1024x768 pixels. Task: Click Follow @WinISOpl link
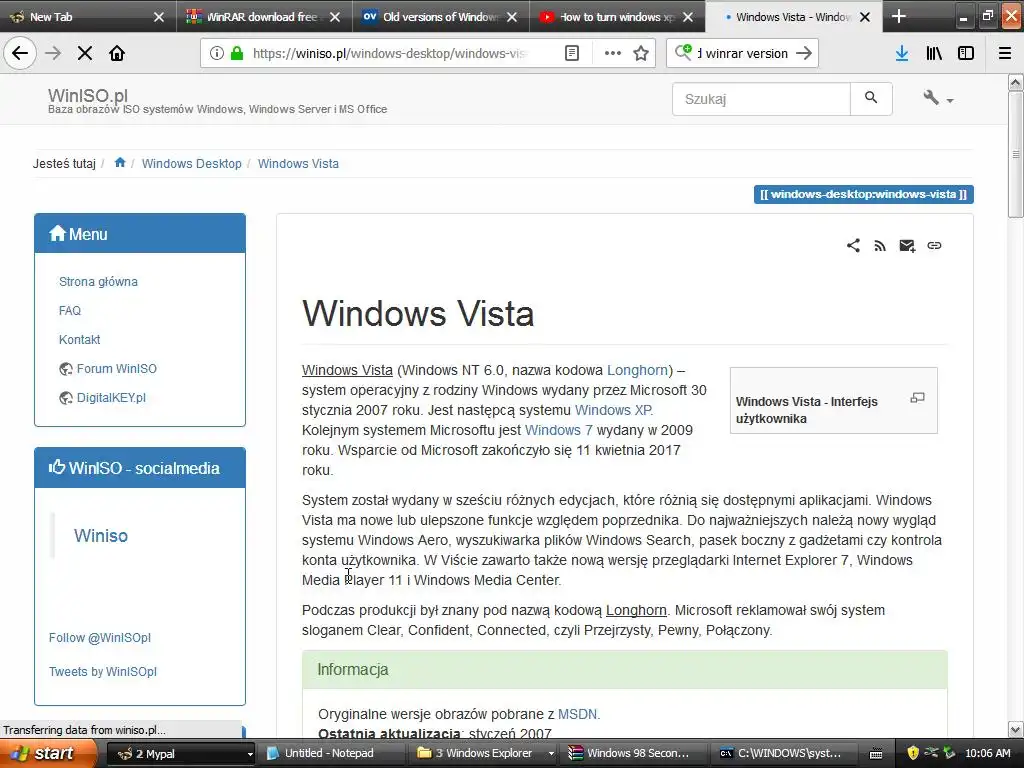coord(100,638)
